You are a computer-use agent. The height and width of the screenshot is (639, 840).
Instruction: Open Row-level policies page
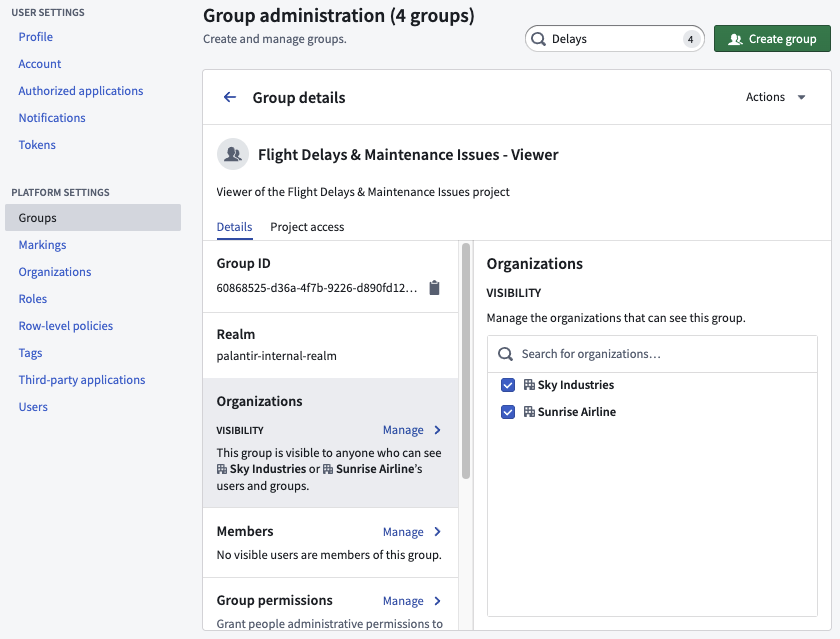coord(65,326)
